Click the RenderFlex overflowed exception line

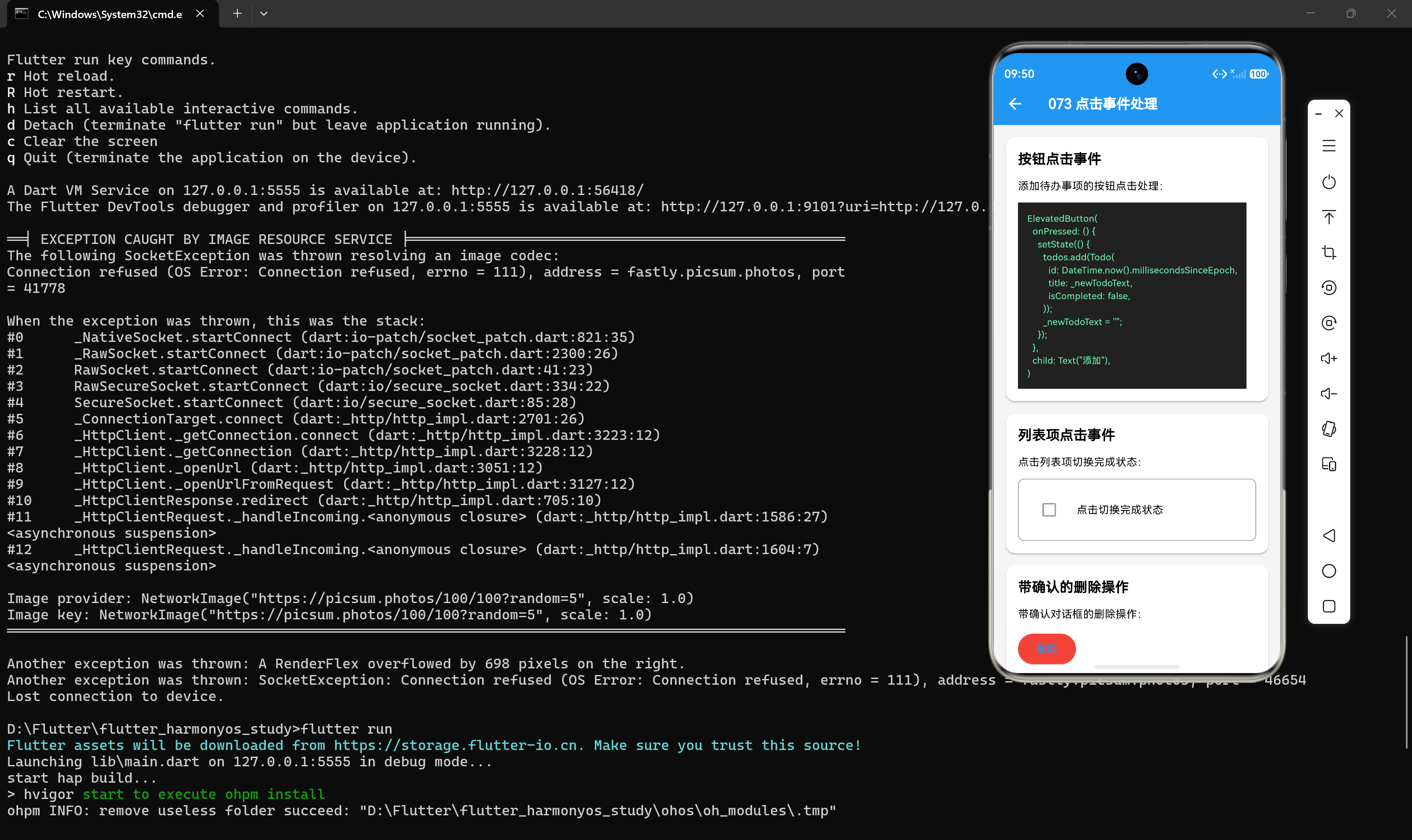pos(346,664)
